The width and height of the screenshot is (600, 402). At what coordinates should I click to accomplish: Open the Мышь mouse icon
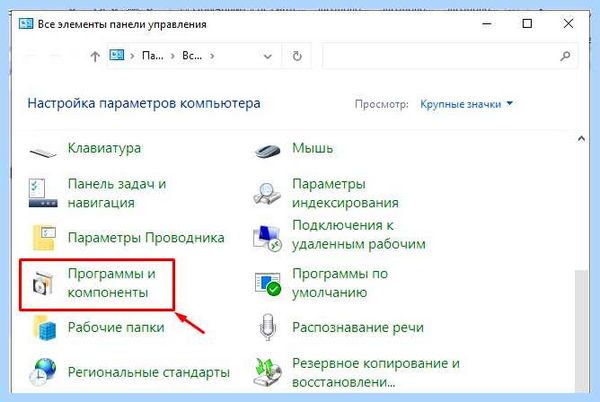tap(267, 150)
